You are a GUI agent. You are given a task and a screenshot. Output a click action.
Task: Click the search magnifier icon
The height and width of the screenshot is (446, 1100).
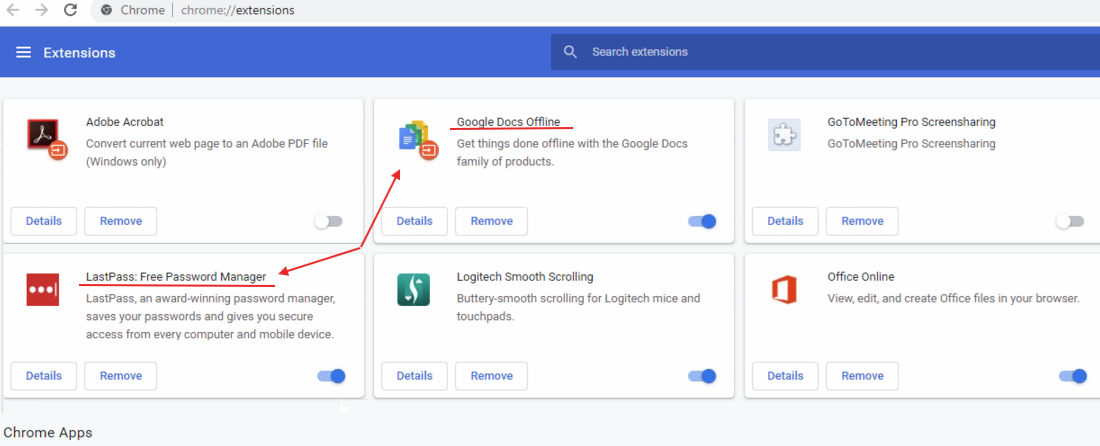click(570, 52)
